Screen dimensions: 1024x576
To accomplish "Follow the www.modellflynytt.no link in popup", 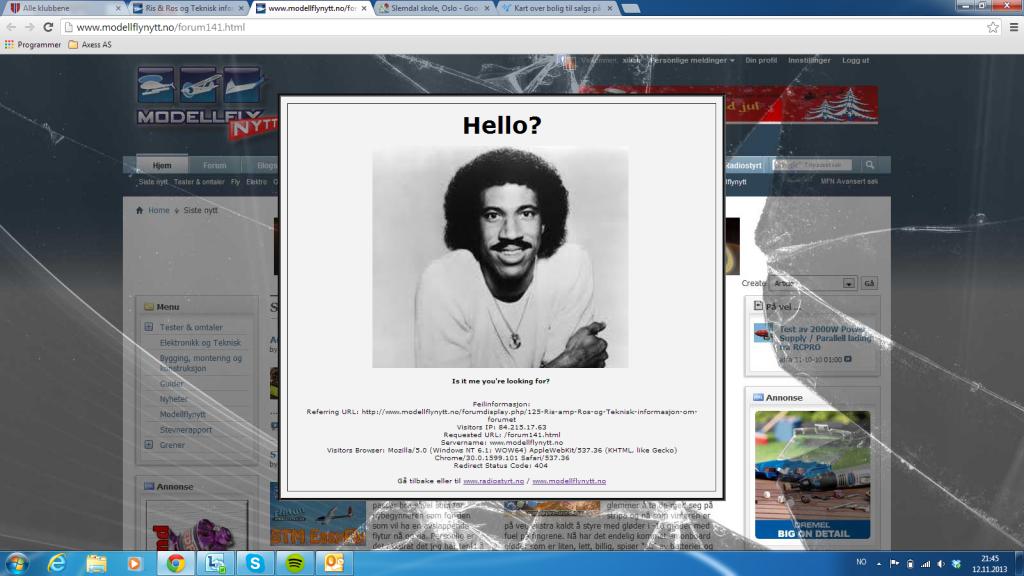I will 569,481.
